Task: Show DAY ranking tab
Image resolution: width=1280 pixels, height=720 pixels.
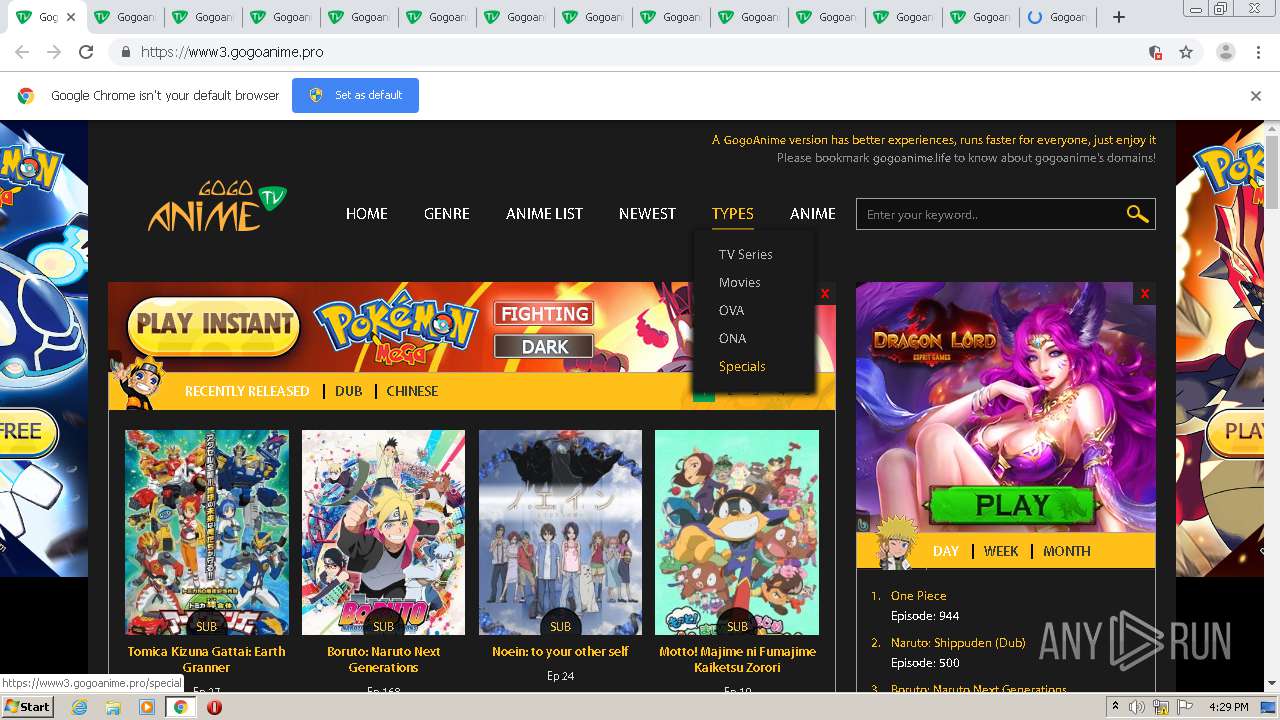Action: point(946,551)
